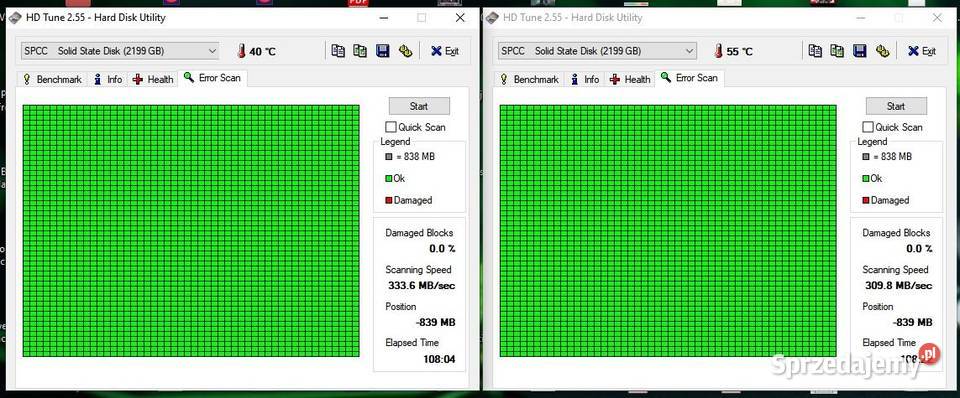The image size is (960, 398).
Task: Open options icon in left HD Tune toolbar
Action: [x=405, y=51]
